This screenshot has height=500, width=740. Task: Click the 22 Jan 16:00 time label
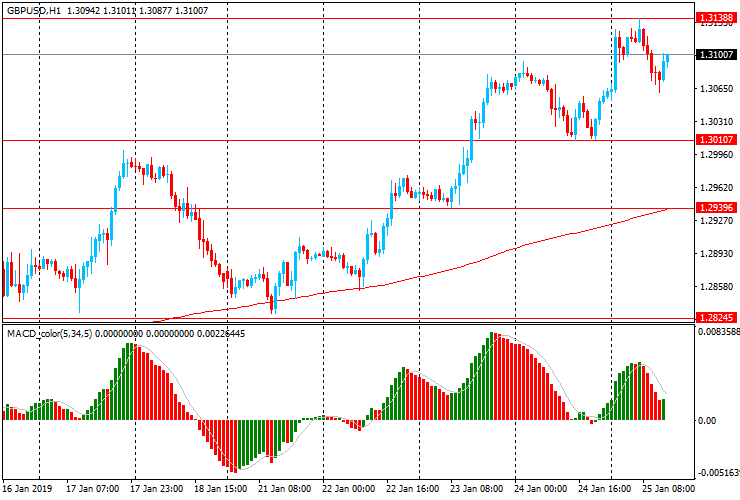(412, 488)
